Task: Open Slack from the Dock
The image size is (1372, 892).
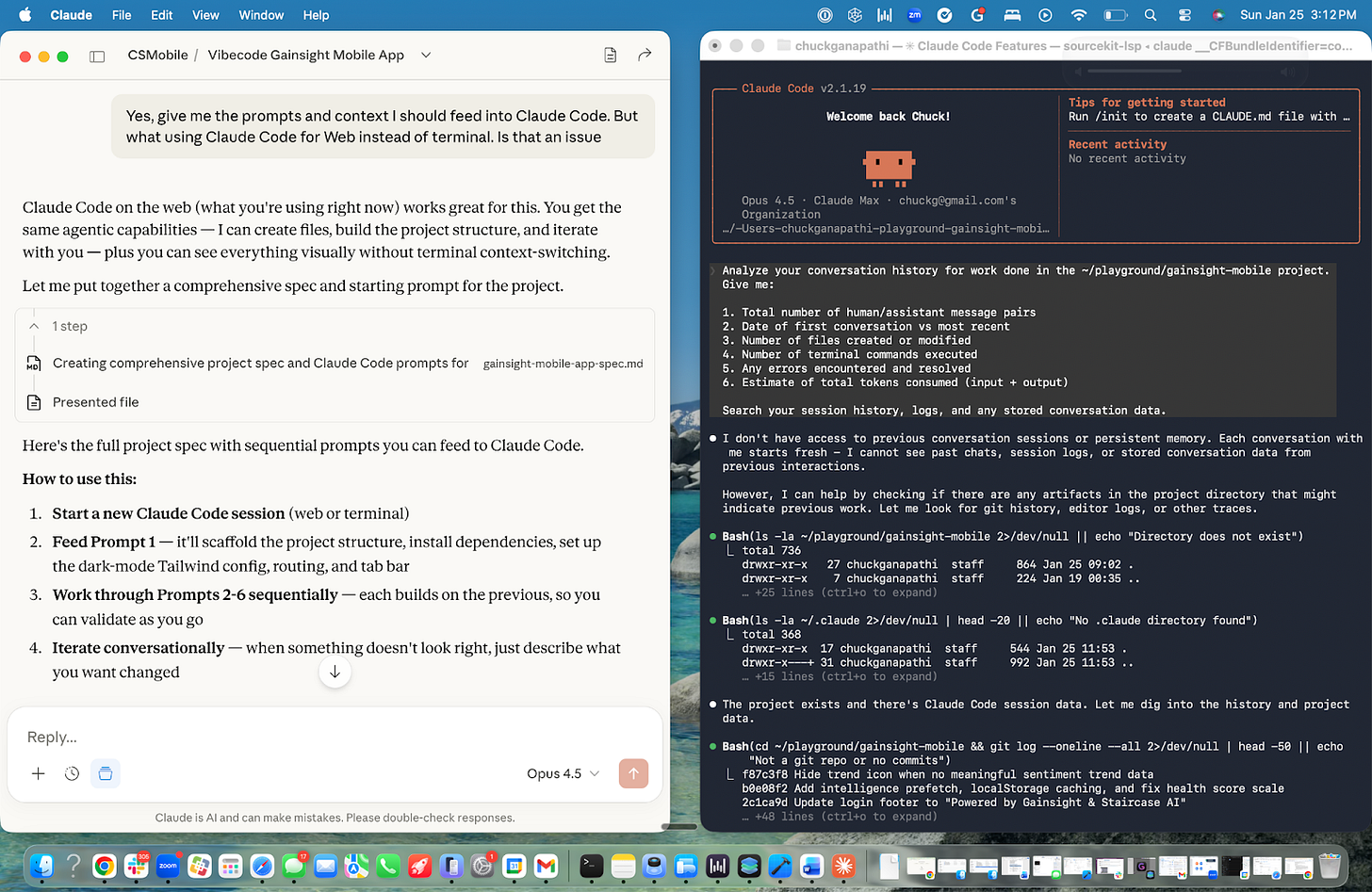Action: tap(136, 866)
